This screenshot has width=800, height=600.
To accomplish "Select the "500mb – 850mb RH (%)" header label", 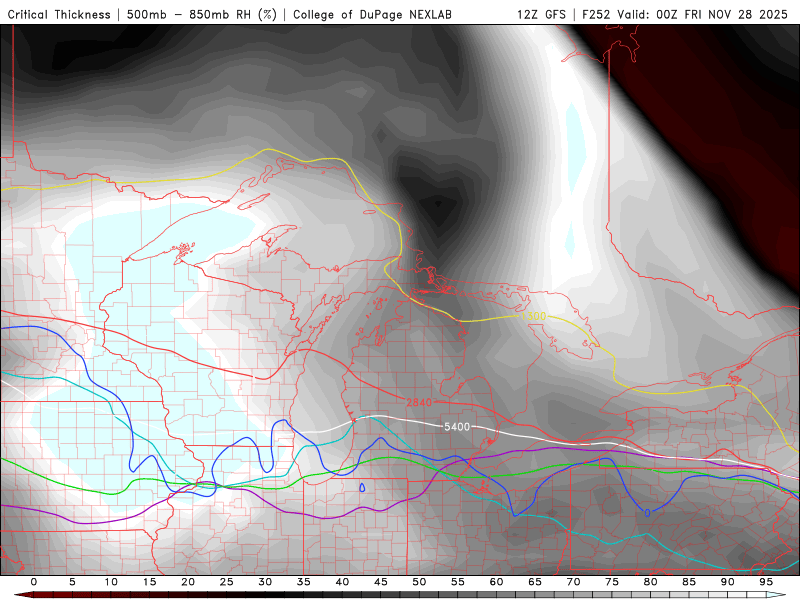I will point(202,14).
